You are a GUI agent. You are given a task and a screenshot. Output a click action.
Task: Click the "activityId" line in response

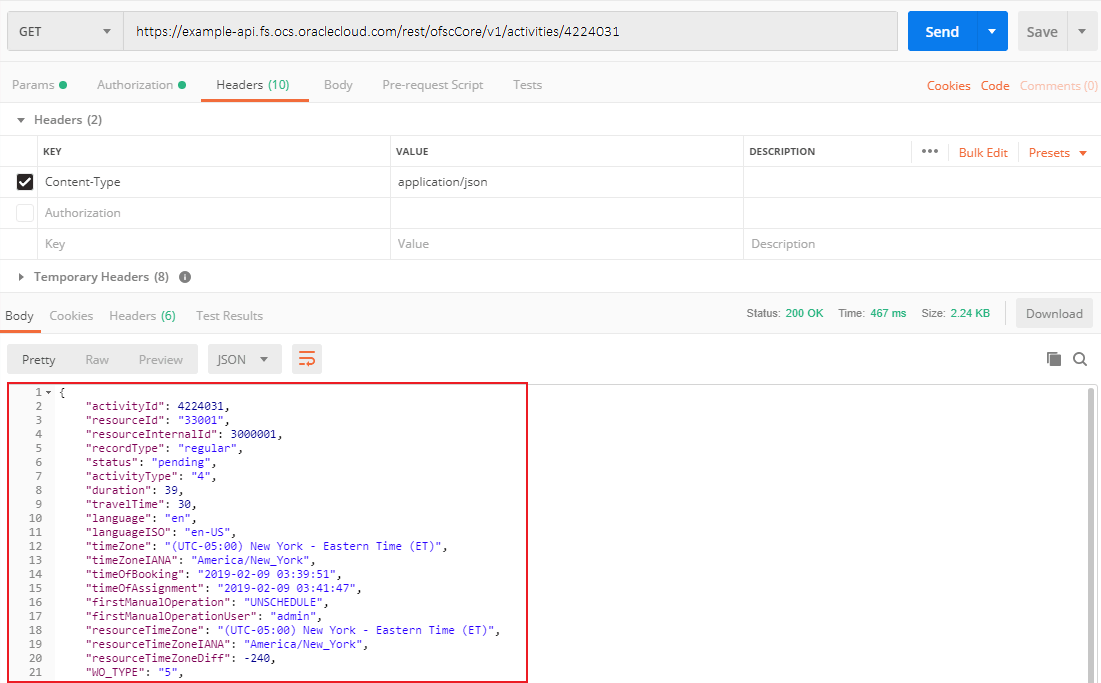(157, 406)
